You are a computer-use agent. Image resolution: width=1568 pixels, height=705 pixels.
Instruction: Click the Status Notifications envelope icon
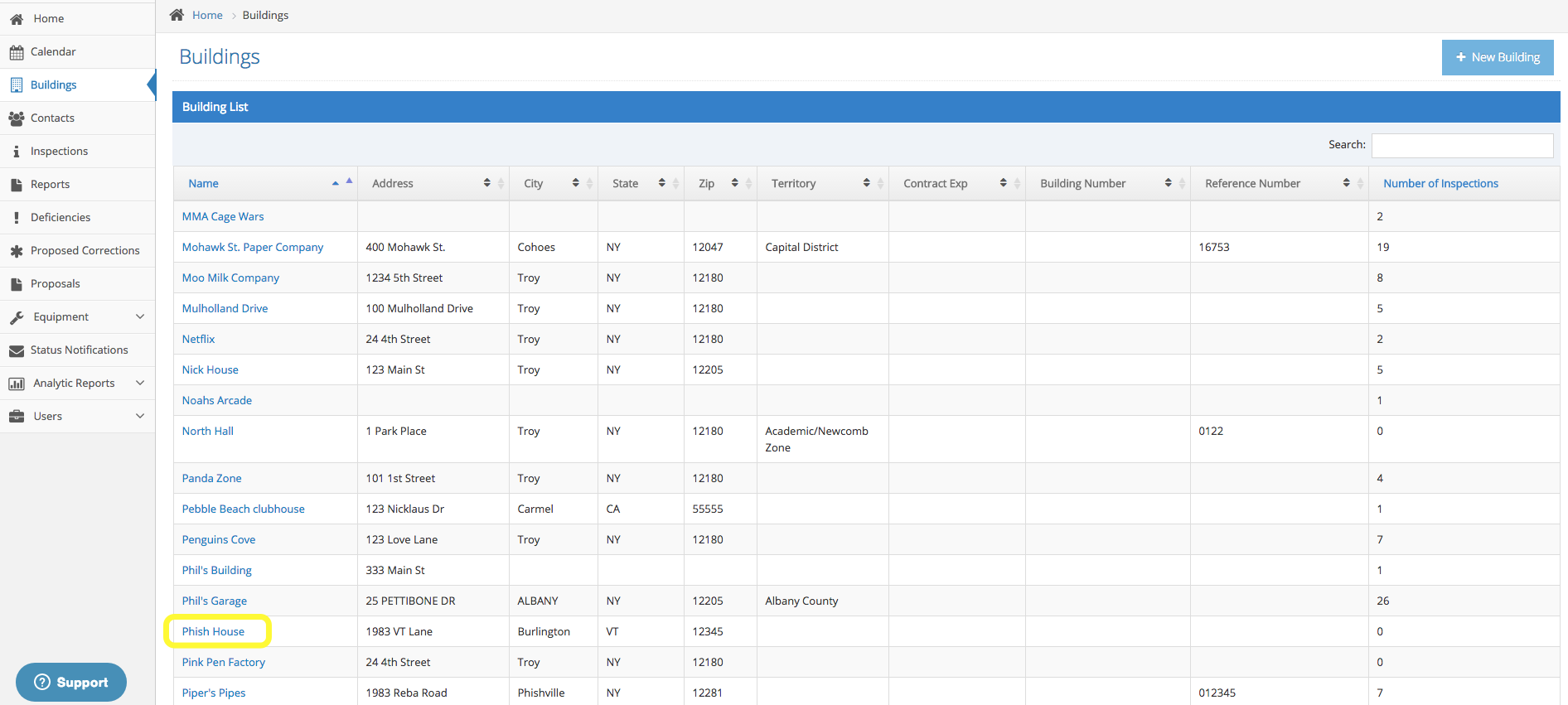coord(17,350)
